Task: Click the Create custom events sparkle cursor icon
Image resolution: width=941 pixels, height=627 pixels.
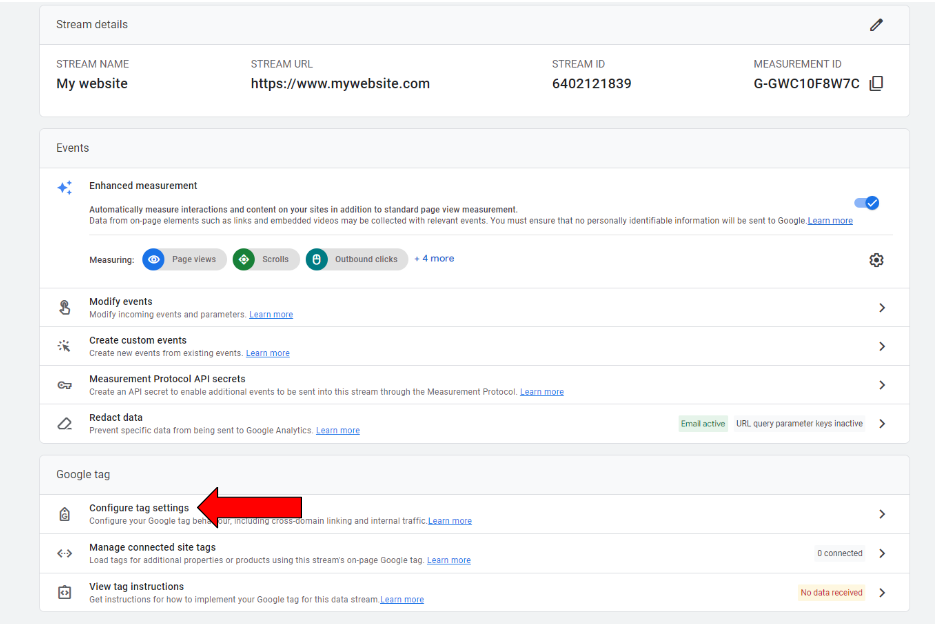Action: pos(65,346)
